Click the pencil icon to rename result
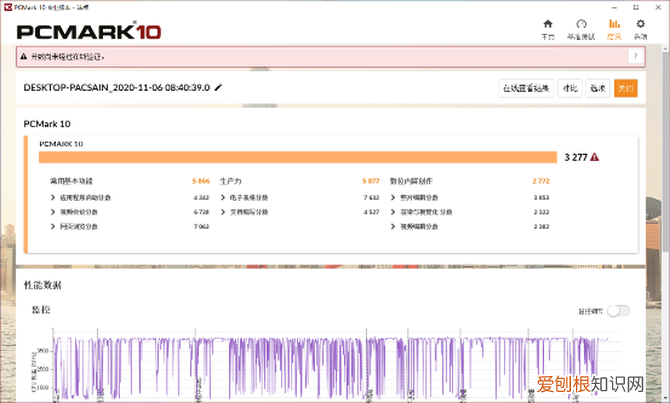The height and width of the screenshot is (403, 670). 219,87
